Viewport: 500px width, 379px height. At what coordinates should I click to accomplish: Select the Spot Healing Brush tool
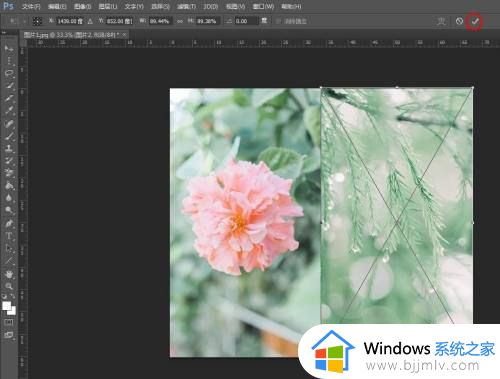9,123
